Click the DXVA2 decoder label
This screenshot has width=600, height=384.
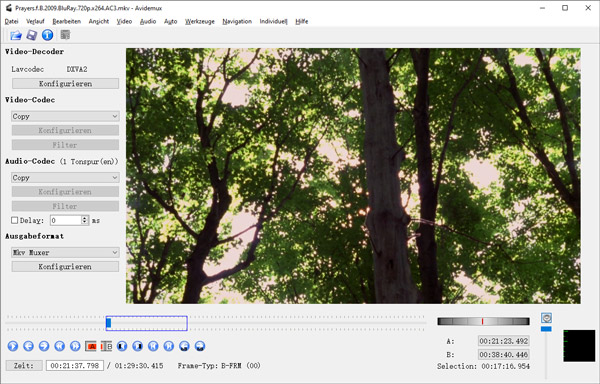tap(77, 69)
